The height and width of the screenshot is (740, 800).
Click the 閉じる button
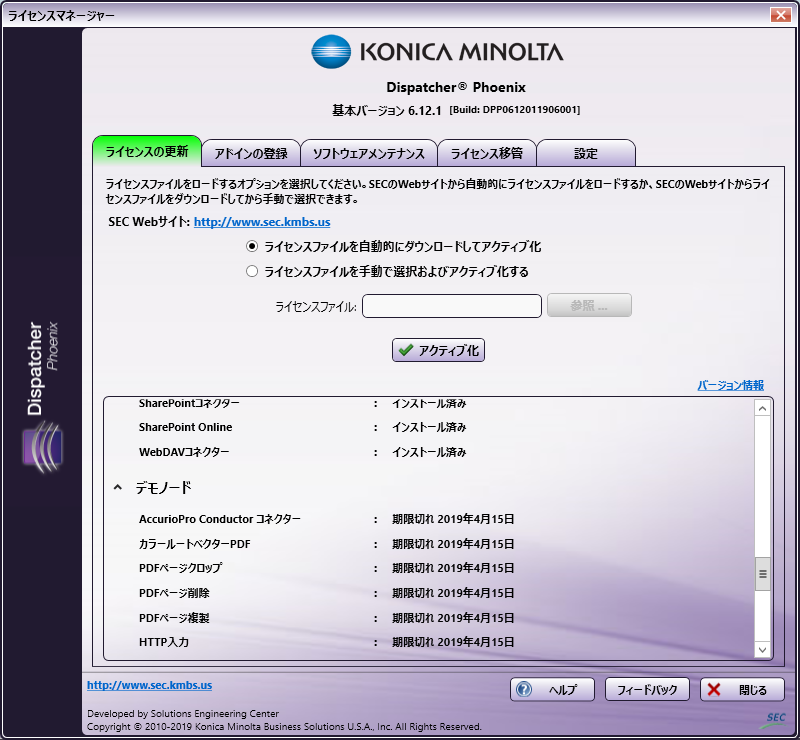(x=742, y=689)
